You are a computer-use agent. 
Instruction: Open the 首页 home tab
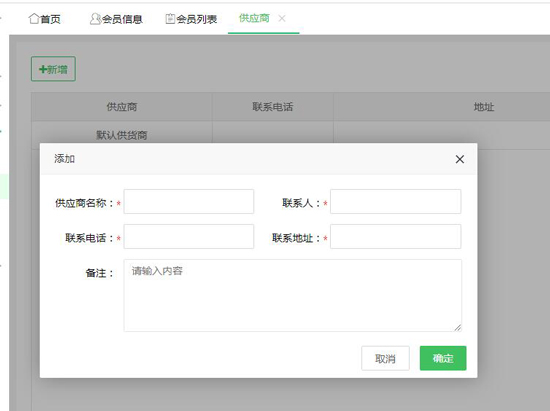(x=45, y=19)
